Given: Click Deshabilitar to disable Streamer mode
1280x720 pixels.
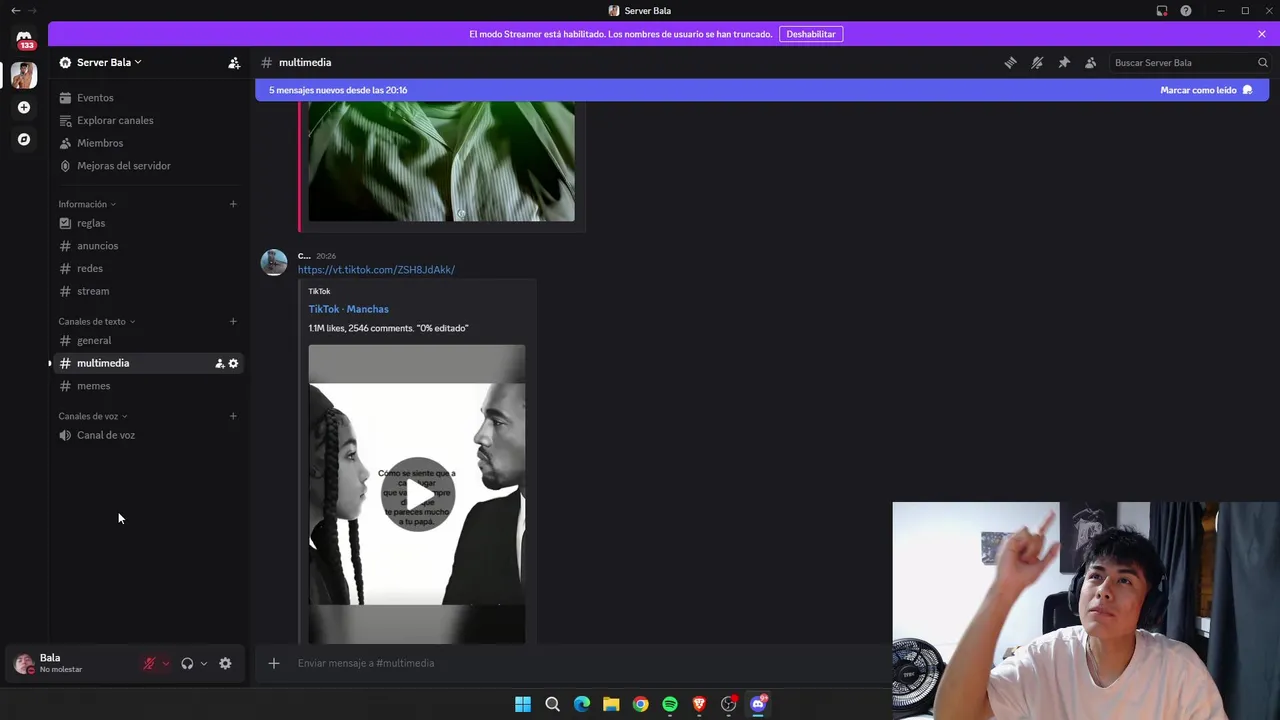Looking at the screenshot, I should coord(810,34).
